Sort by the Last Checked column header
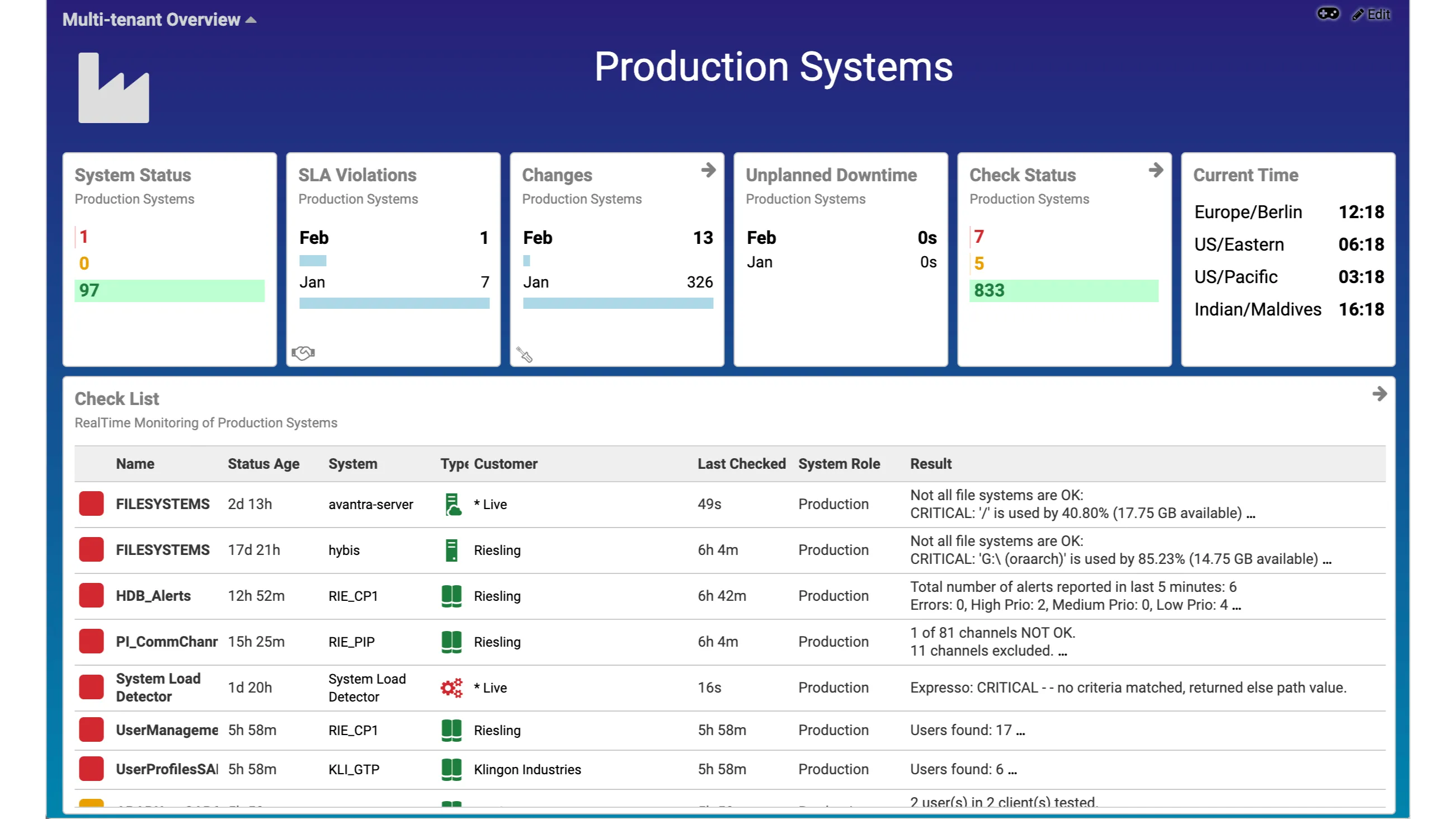The width and height of the screenshot is (1456, 819). pyautogui.click(x=741, y=463)
